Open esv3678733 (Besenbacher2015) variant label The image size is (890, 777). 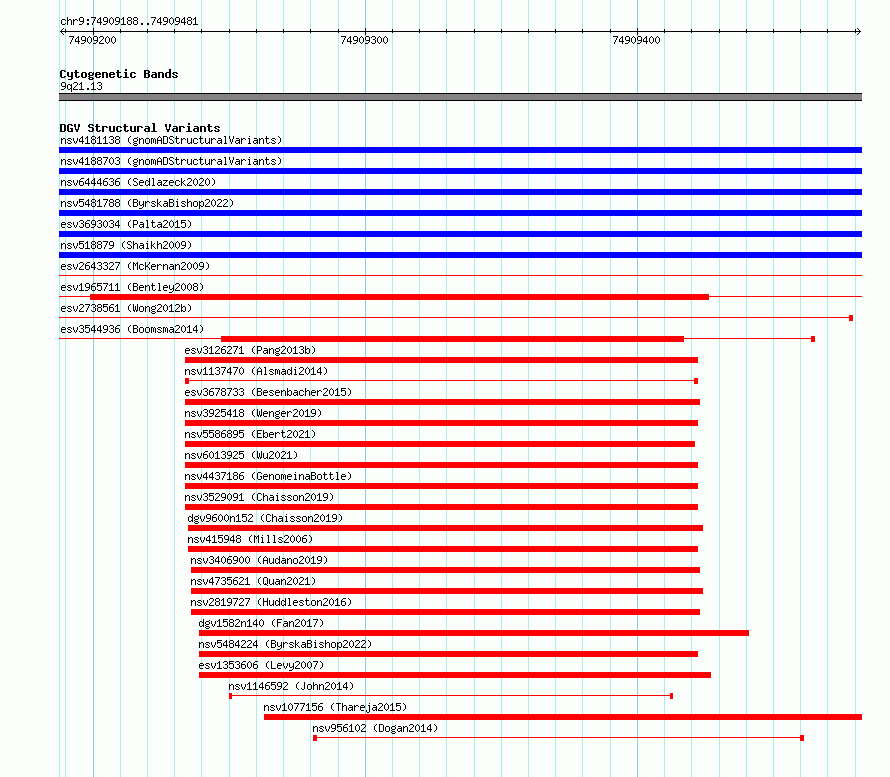click(268, 392)
